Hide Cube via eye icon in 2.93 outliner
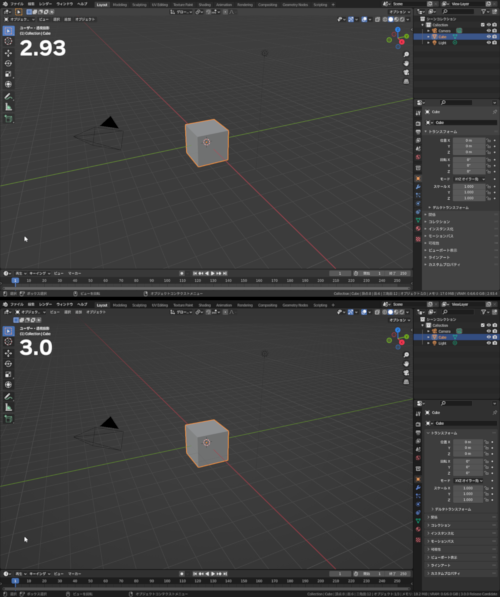This screenshot has height=597, width=500. 489,37
